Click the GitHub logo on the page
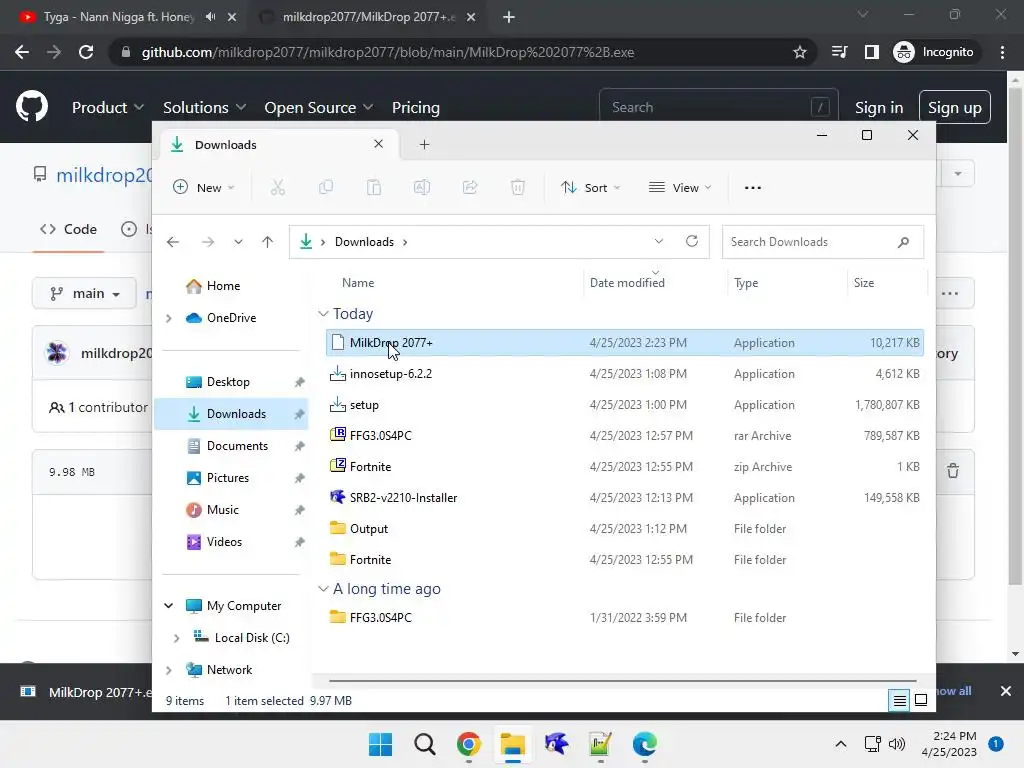The width and height of the screenshot is (1024, 768). coord(32,106)
